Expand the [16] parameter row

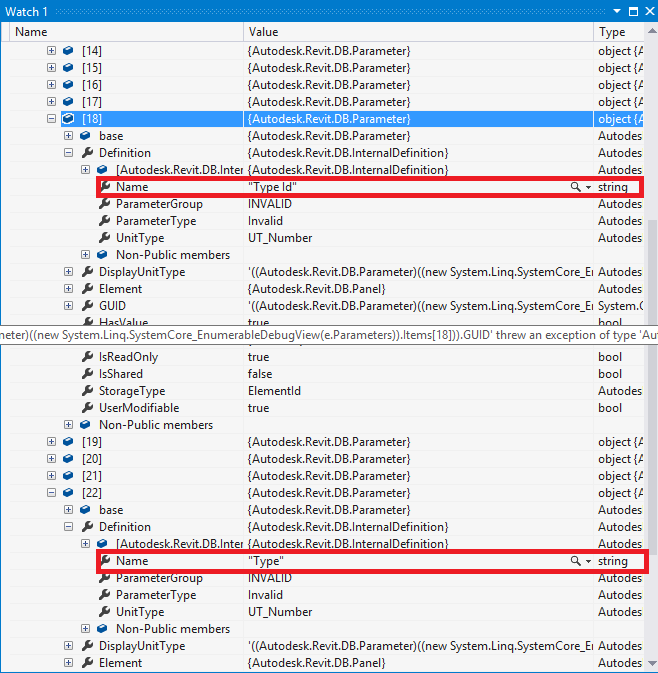(51, 85)
